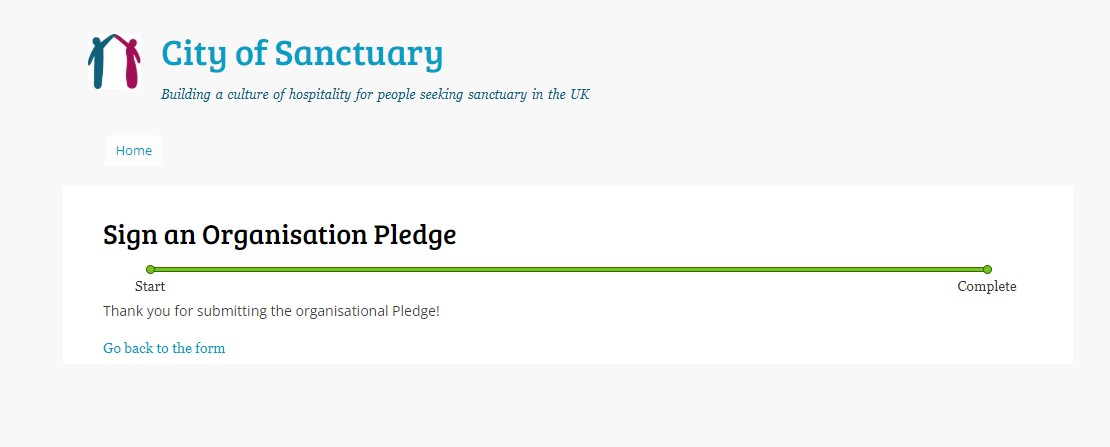Click 'UK' at the tagline's end
Screen dimensions: 1110x447
point(579,95)
